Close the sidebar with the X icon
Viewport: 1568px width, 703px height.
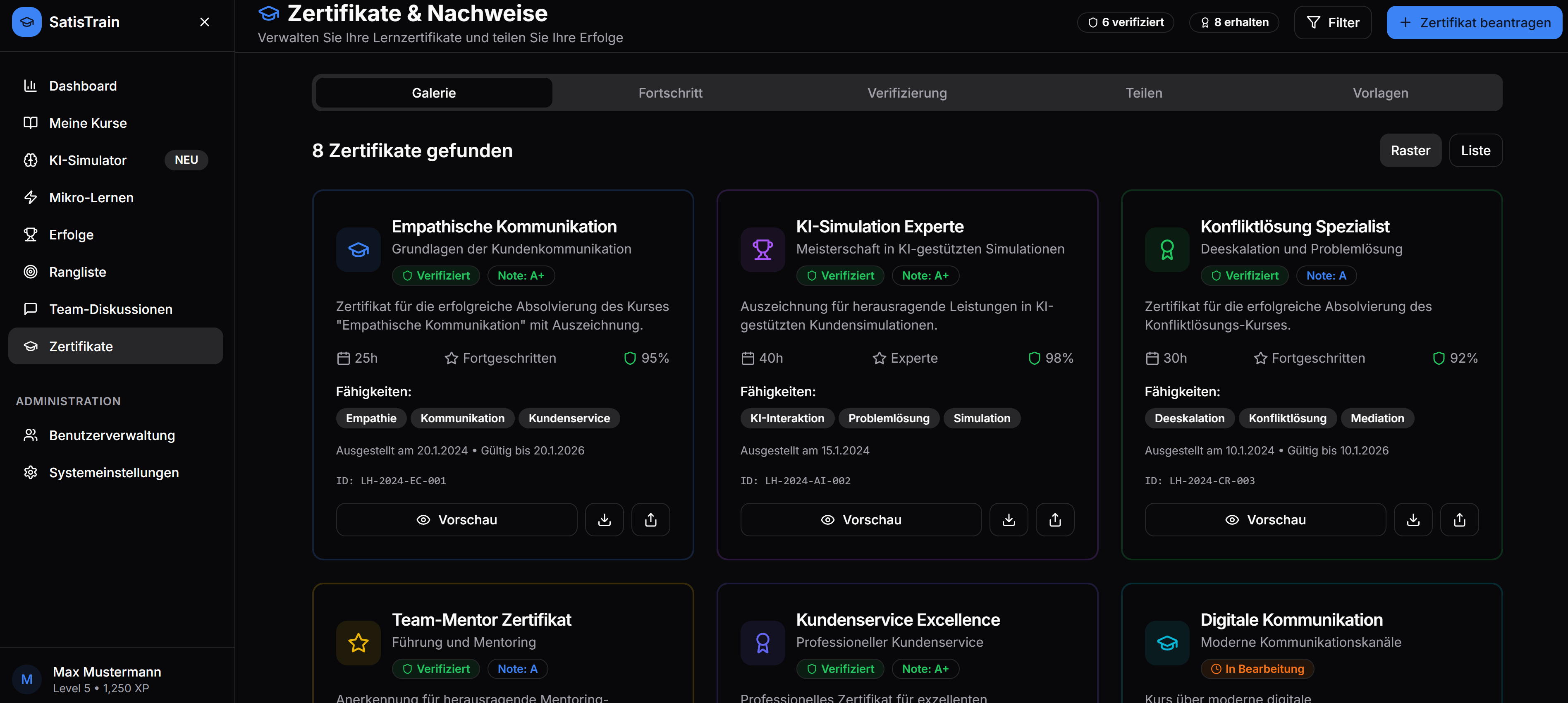click(205, 22)
